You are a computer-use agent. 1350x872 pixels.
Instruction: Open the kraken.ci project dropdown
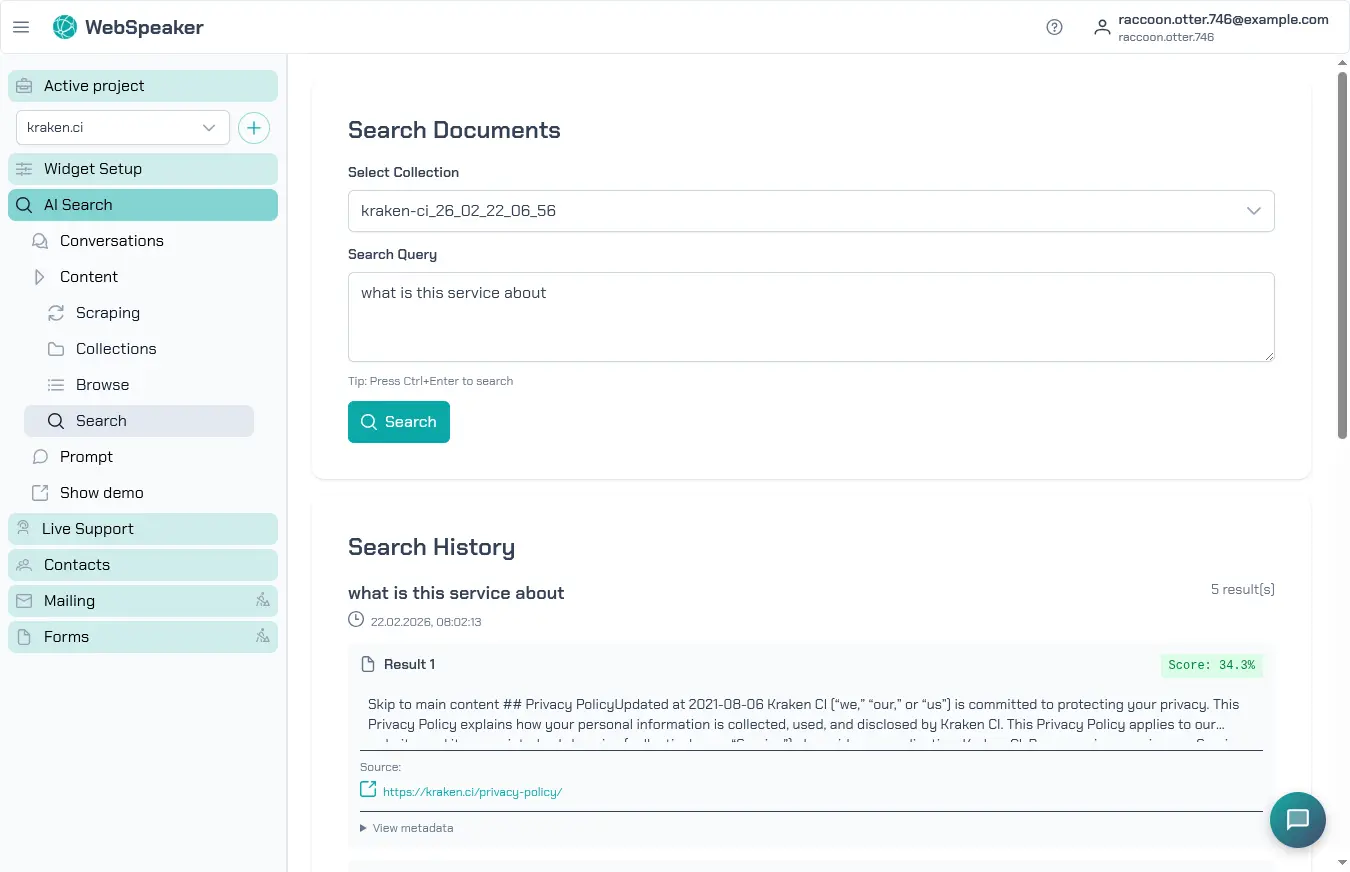[x=122, y=128]
